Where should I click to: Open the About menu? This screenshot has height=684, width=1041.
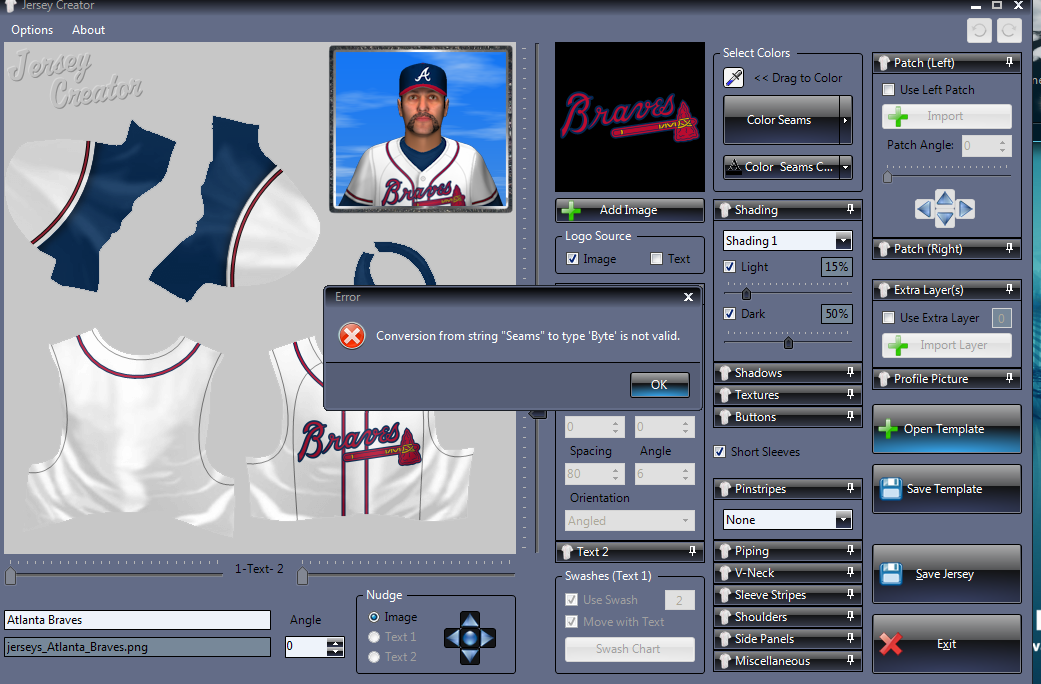pyautogui.click(x=88, y=30)
